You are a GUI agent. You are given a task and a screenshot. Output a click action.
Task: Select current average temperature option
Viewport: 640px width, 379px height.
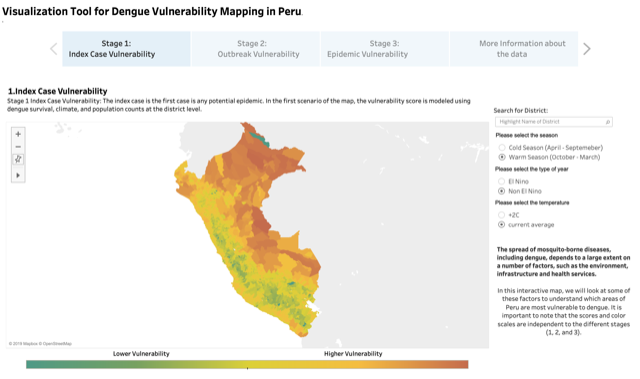502,224
